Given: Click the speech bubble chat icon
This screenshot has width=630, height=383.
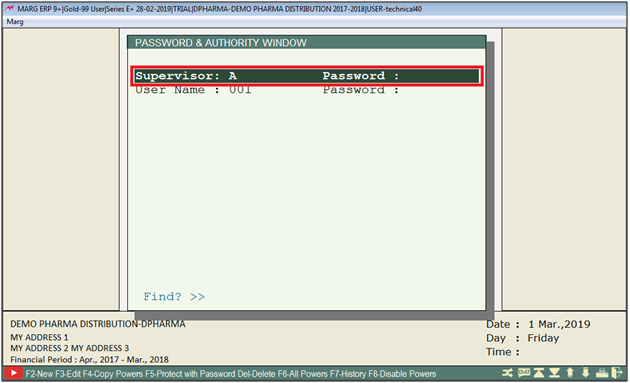Looking at the screenshot, I should pyautogui.click(x=524, y=373).
